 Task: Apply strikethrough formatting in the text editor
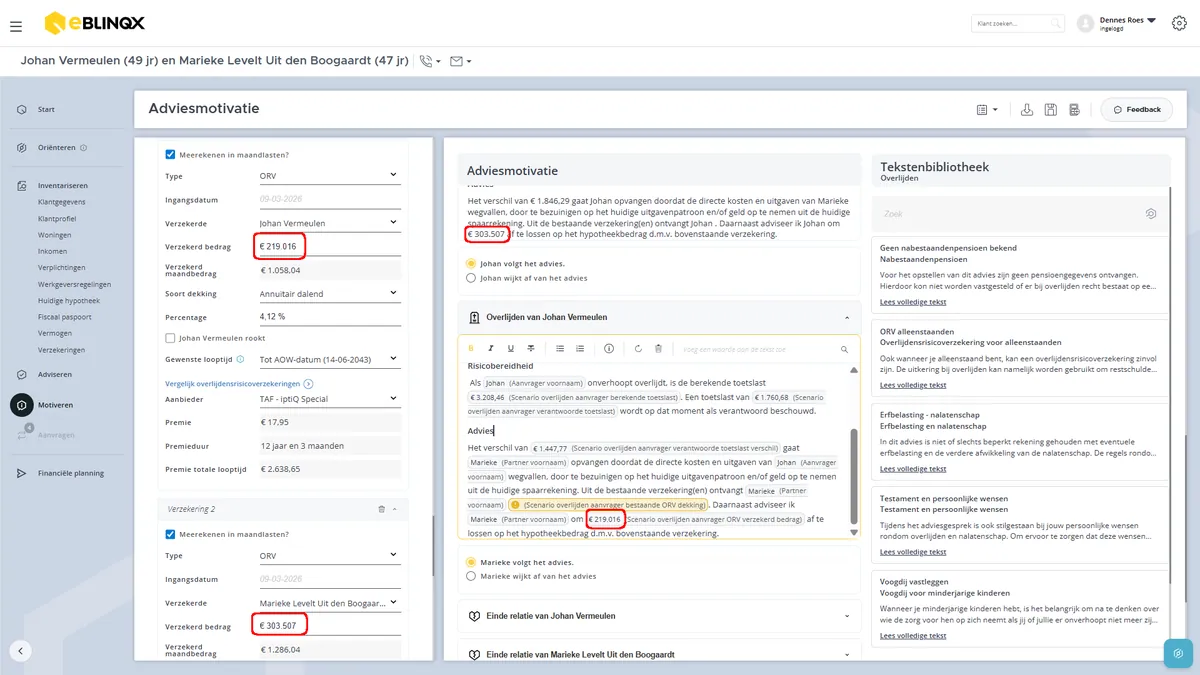click(x=530, y=348)
